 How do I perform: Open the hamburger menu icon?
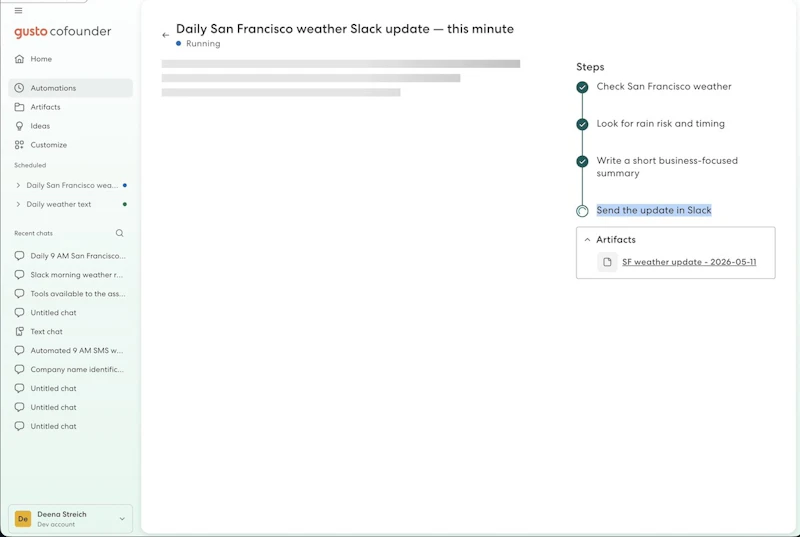(18, 11)
